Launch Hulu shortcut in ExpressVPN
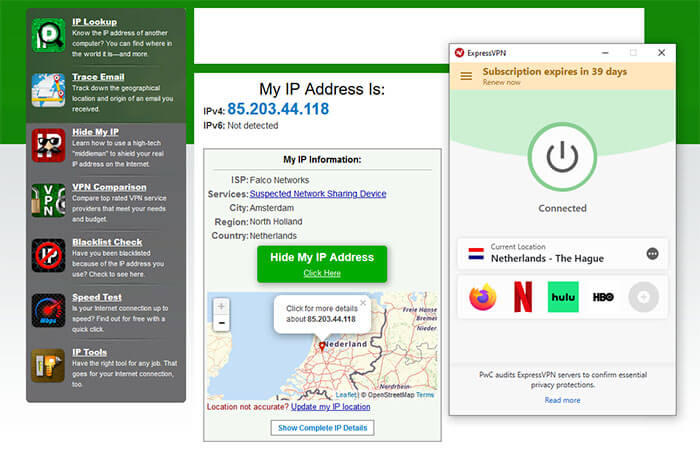This screenshot has height=451, width=700. click(563, 296)
